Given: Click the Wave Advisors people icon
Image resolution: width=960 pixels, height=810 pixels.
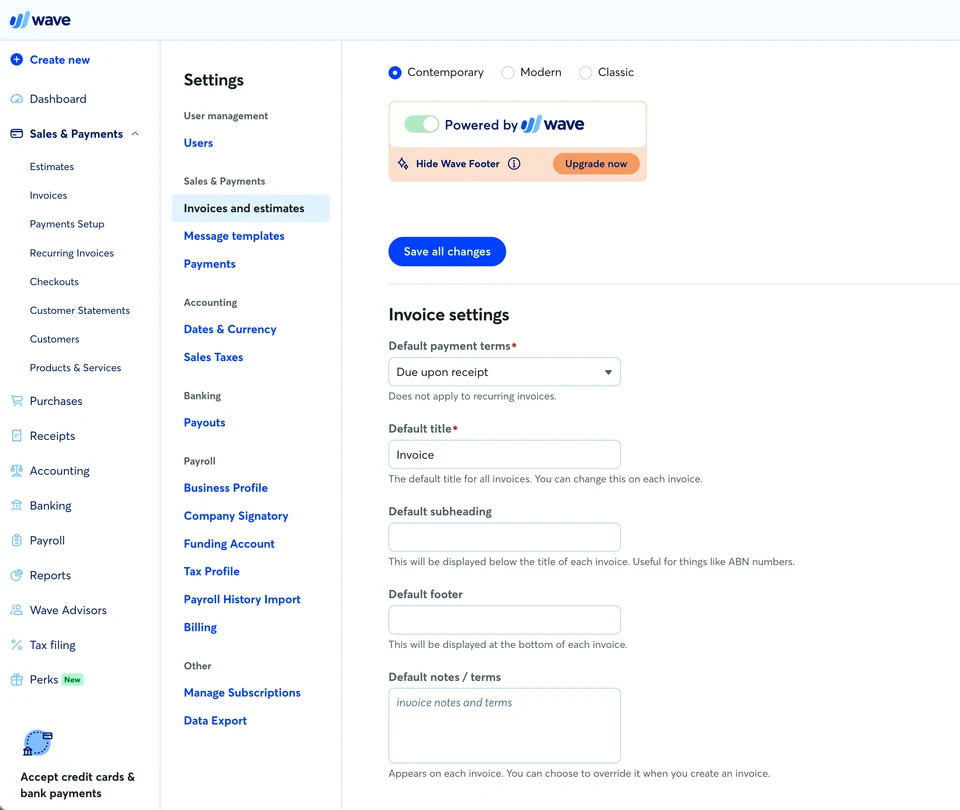Looking at the screenshot, I should pos(17,610).
